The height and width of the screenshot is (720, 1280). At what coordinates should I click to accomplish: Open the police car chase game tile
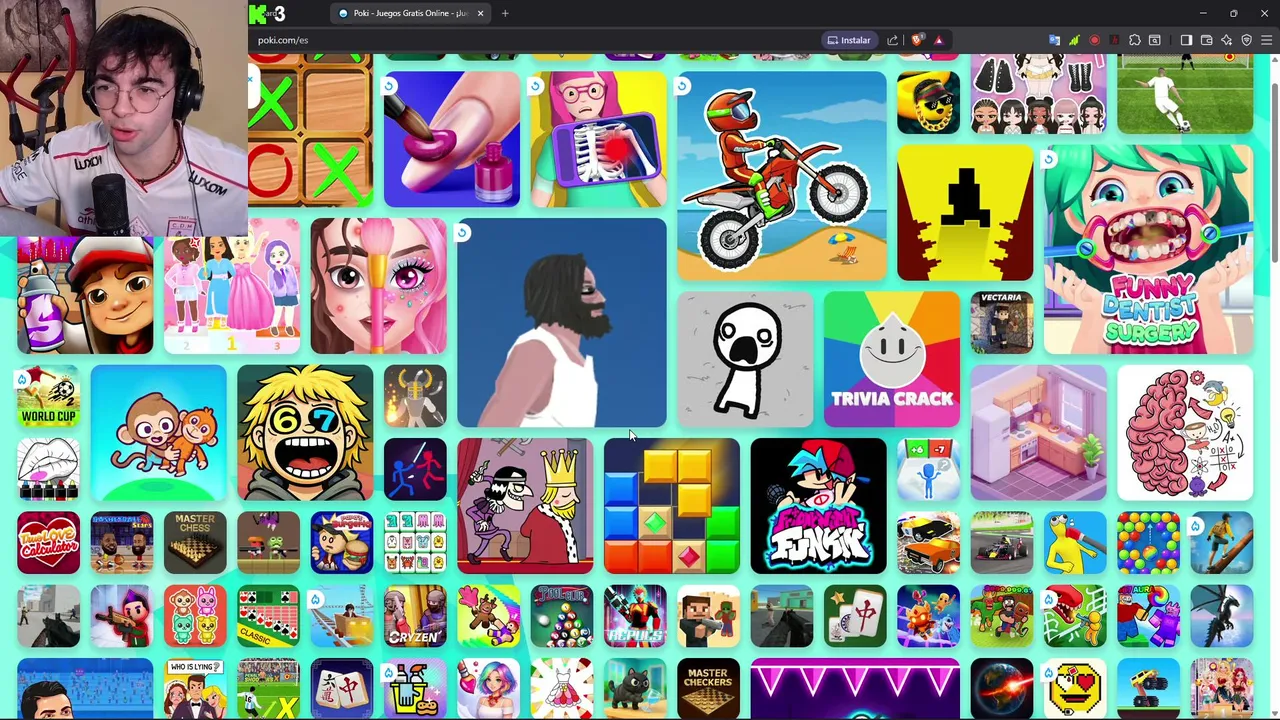928,543
